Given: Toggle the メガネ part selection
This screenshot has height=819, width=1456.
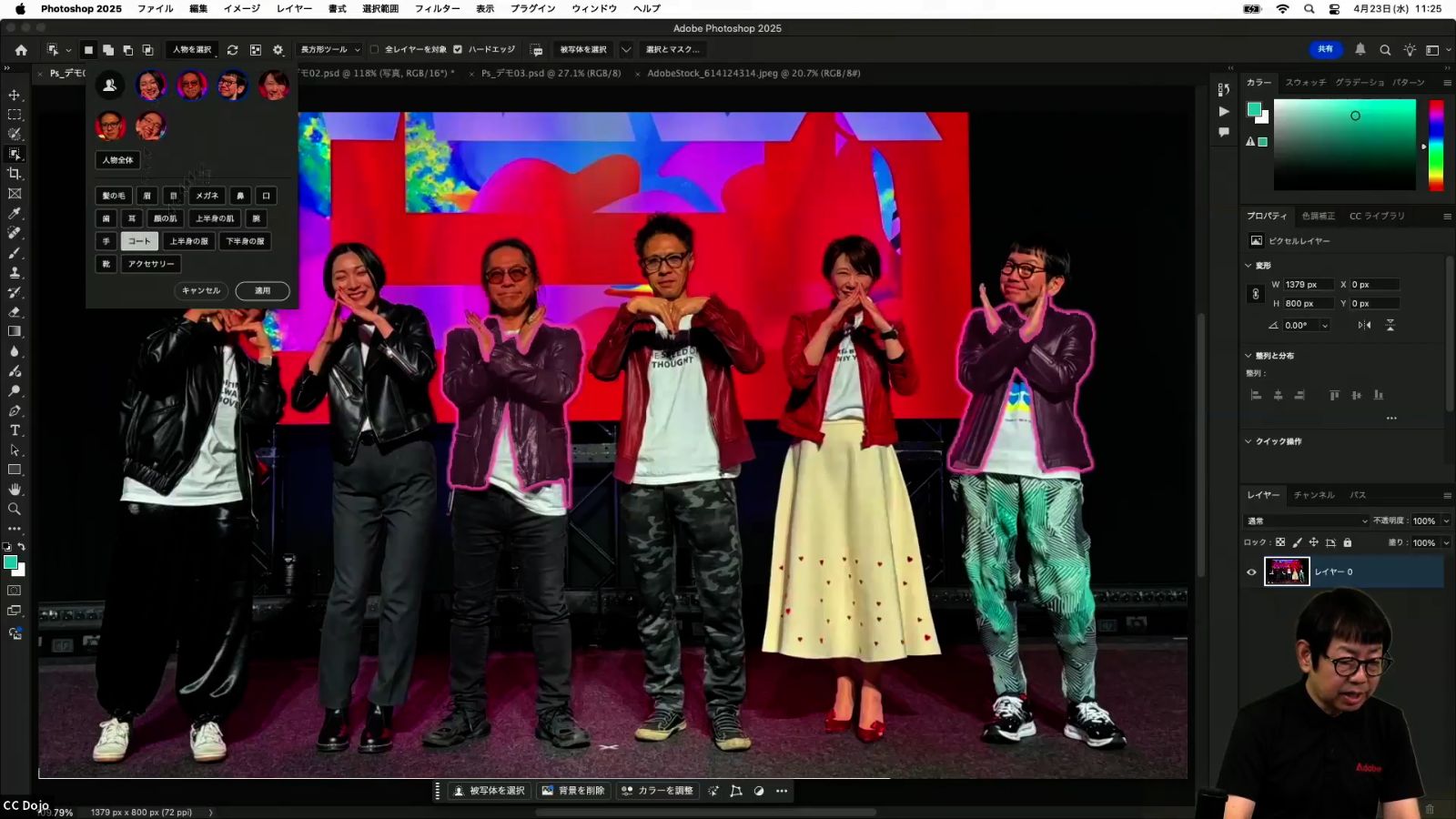Looking at the screenshot, I should pyautogui.click(x=207, y=196).
